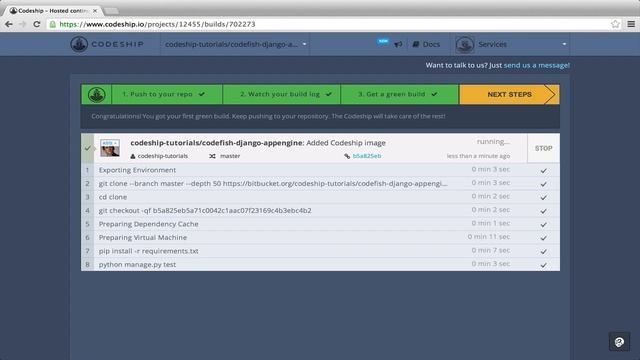Viewport: 640px width, 360px height.
Task: Click the master branch label
Action: pos(230,156)
